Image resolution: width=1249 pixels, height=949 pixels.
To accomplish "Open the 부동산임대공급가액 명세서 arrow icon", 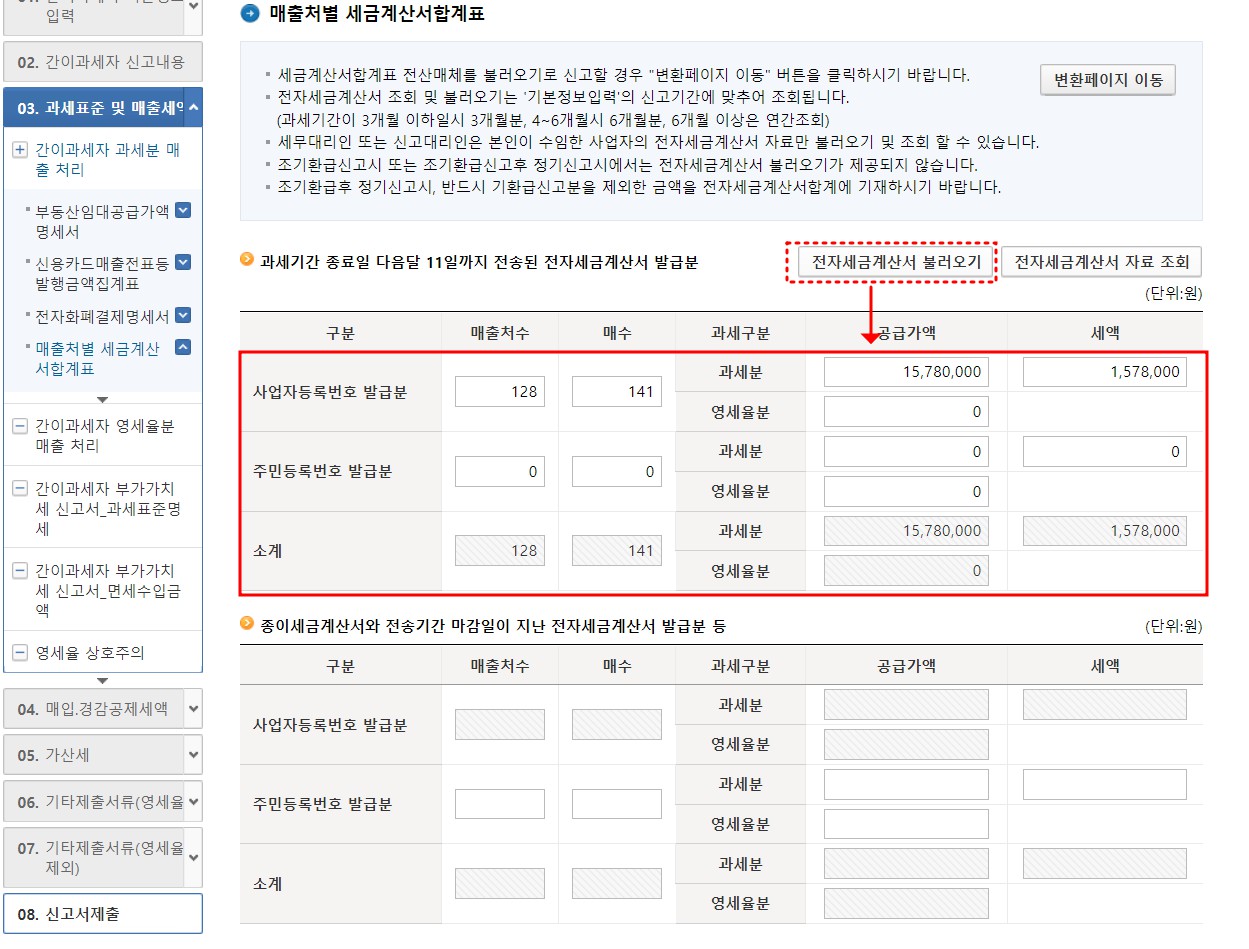I will (x=181, y=210).
